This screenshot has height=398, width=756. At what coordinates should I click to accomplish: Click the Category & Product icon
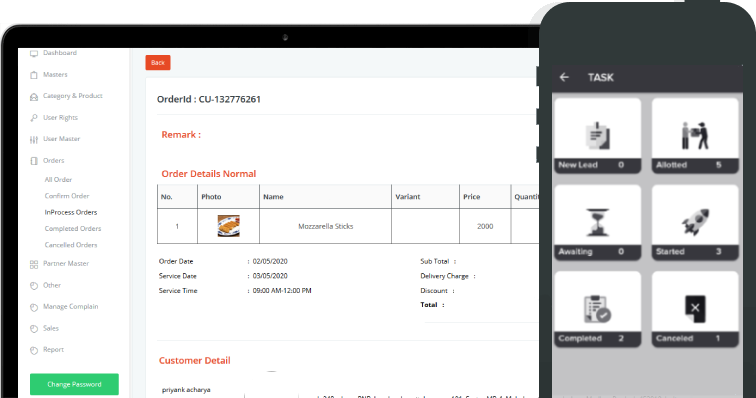click(x=34, y=96)
